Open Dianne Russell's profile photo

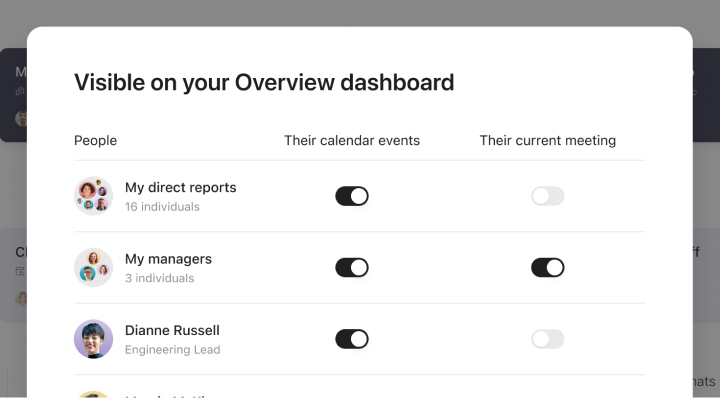tap(93, 339)
